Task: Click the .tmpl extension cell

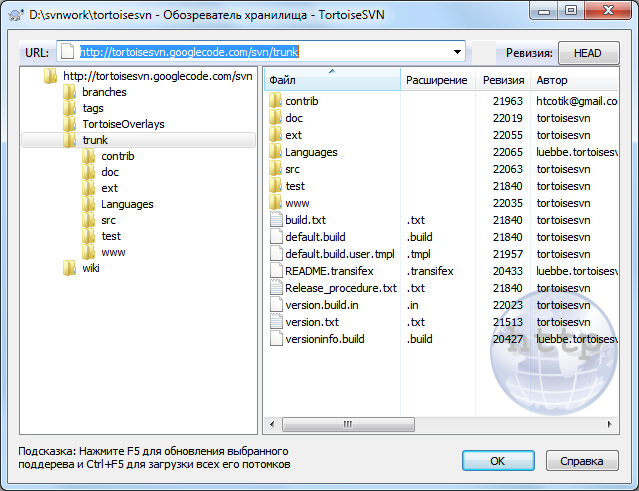Action: [419, 254]
